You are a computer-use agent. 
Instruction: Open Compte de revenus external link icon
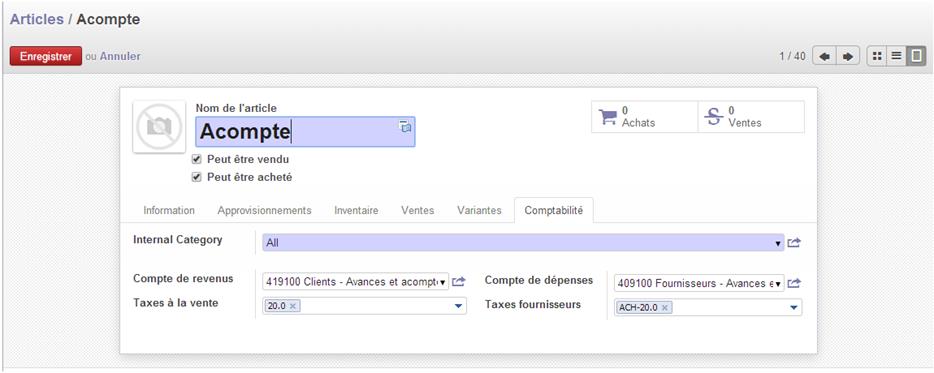458,282
